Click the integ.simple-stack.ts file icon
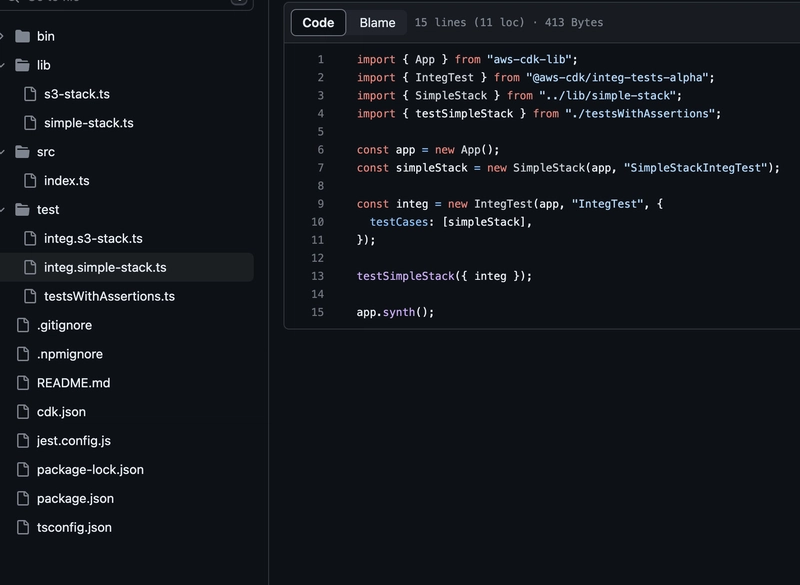The image size is (800, 585). coord(30,267)
